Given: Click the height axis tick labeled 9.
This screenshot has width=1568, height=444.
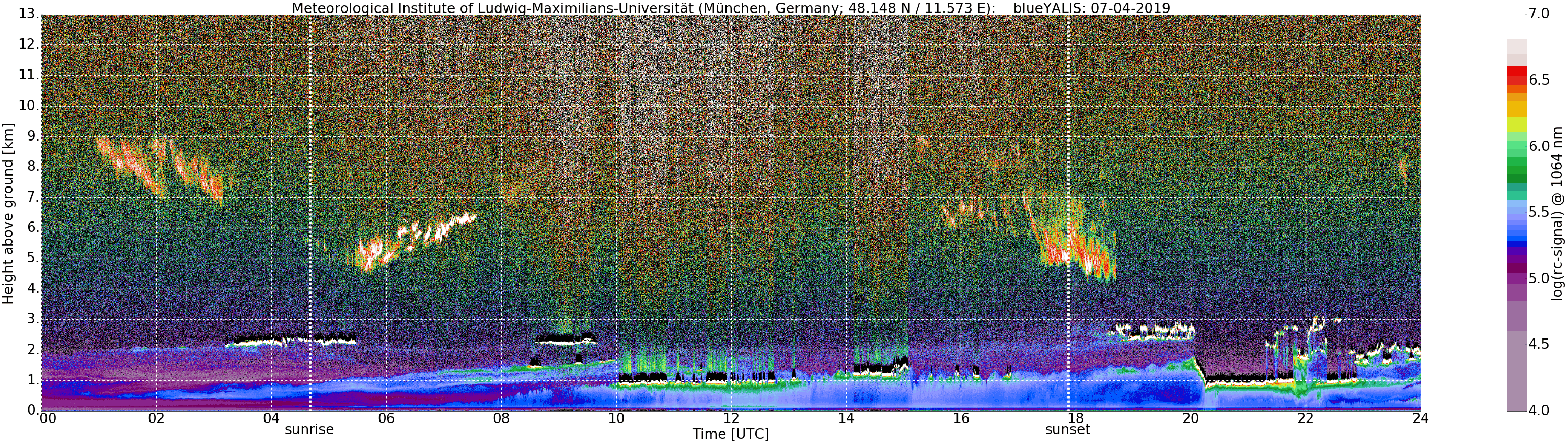Looking at the screenshot, I should tap(33, 136).
